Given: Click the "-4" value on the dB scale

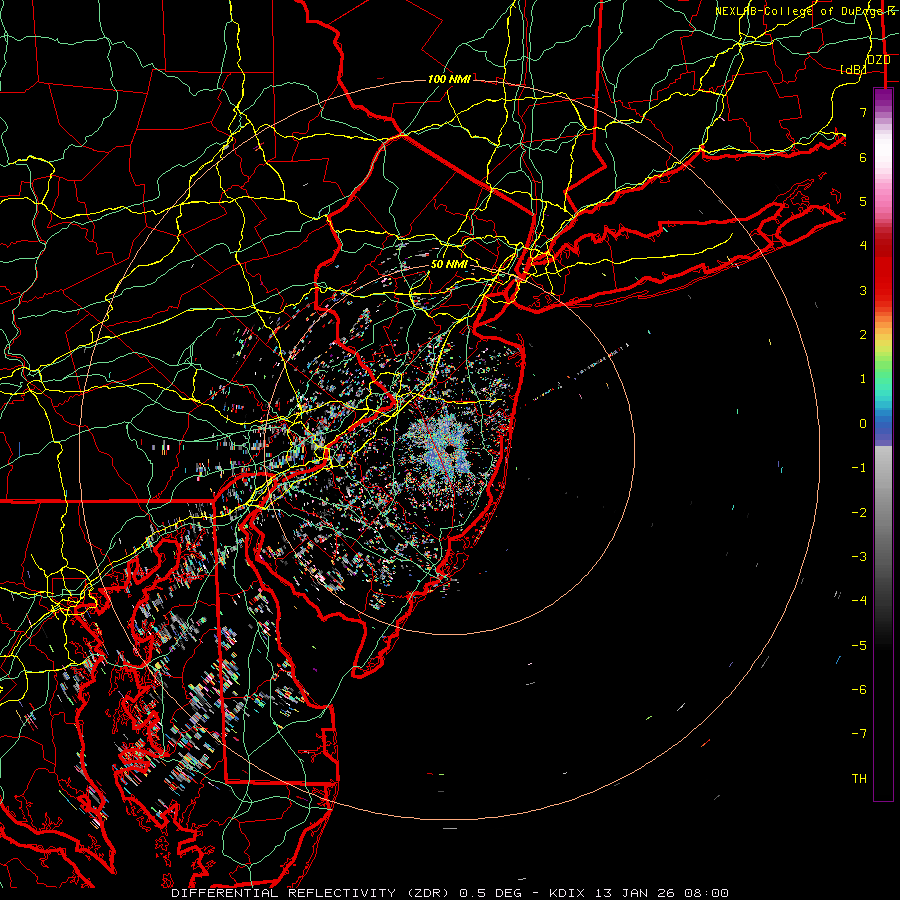Looking at the screenshot, I should coord(859,601).
